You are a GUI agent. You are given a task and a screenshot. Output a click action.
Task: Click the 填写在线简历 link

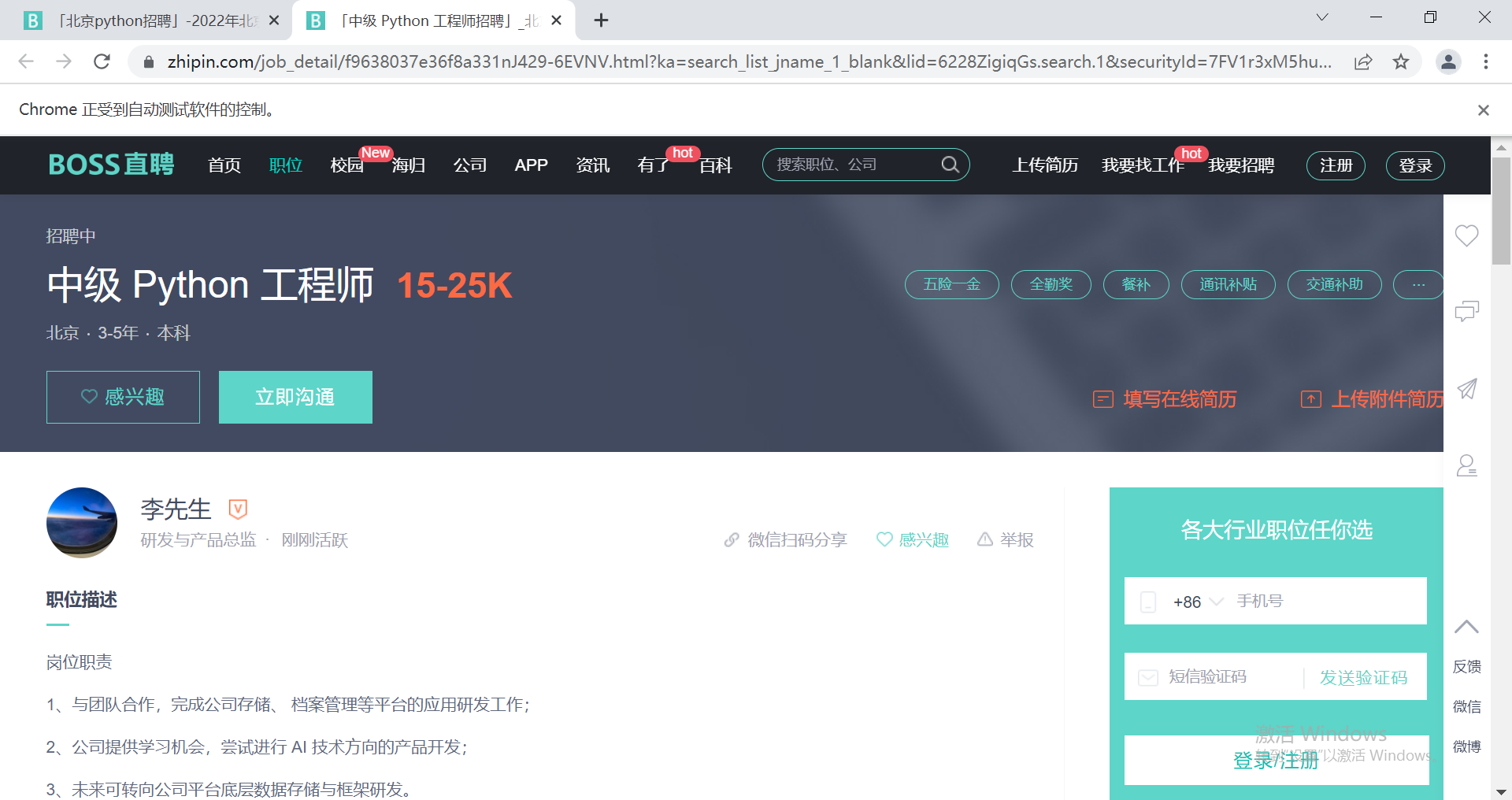pos(1165,399)
